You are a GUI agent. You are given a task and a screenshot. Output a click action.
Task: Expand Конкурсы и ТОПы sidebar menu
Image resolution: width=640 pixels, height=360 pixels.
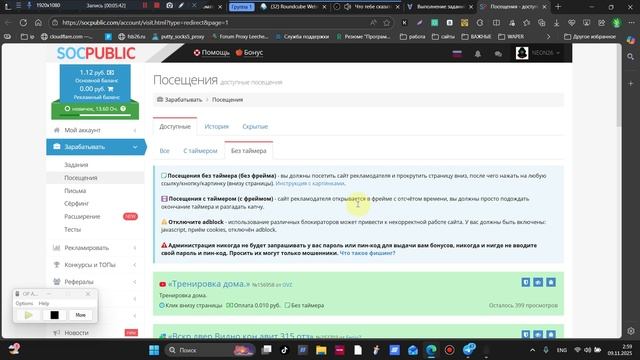[95, 265]
